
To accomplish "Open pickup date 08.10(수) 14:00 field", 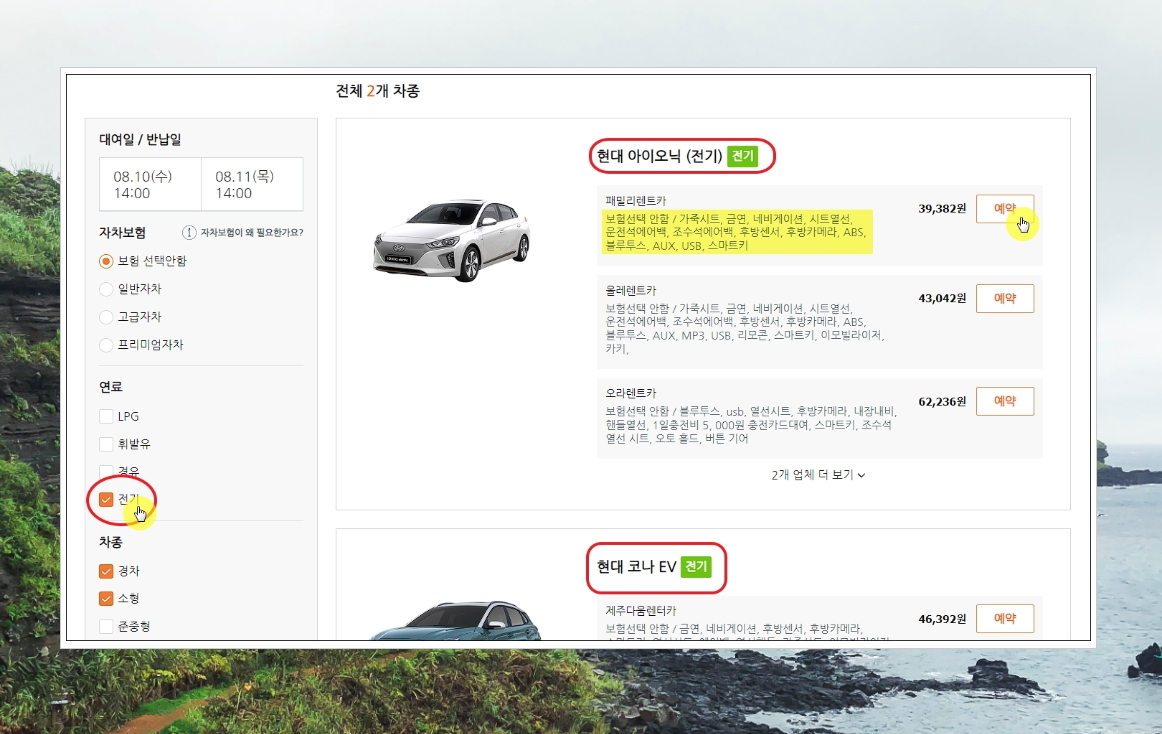I will point(150,185).
